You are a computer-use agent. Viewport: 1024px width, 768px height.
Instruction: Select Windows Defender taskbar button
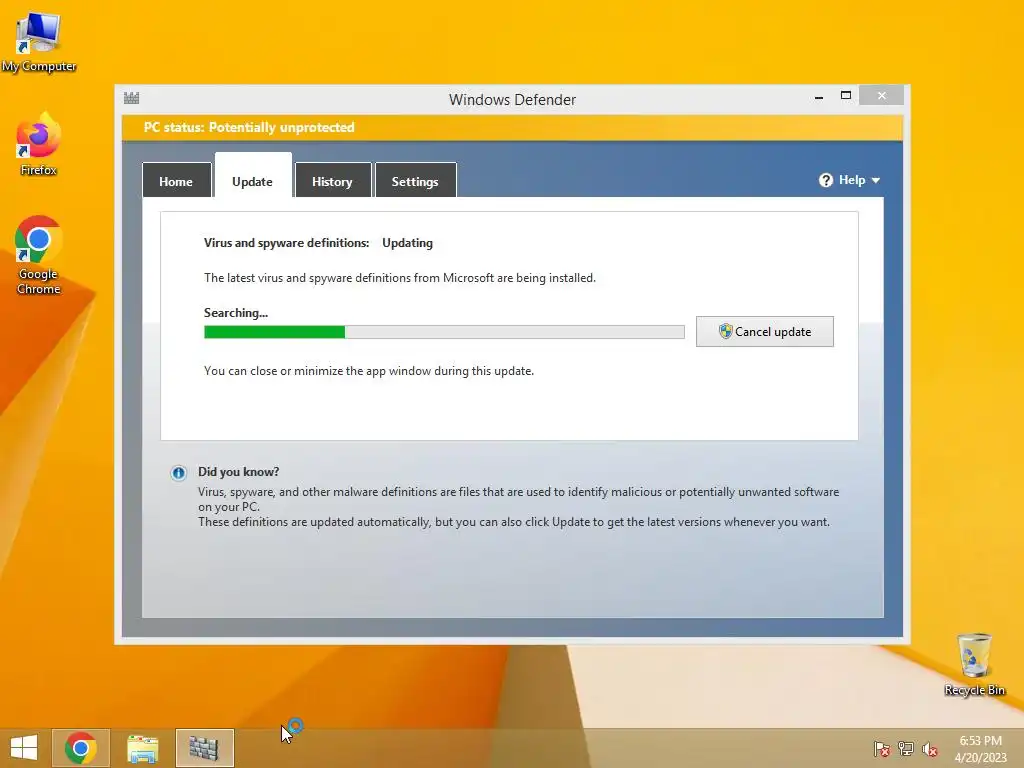click(204, 748)
